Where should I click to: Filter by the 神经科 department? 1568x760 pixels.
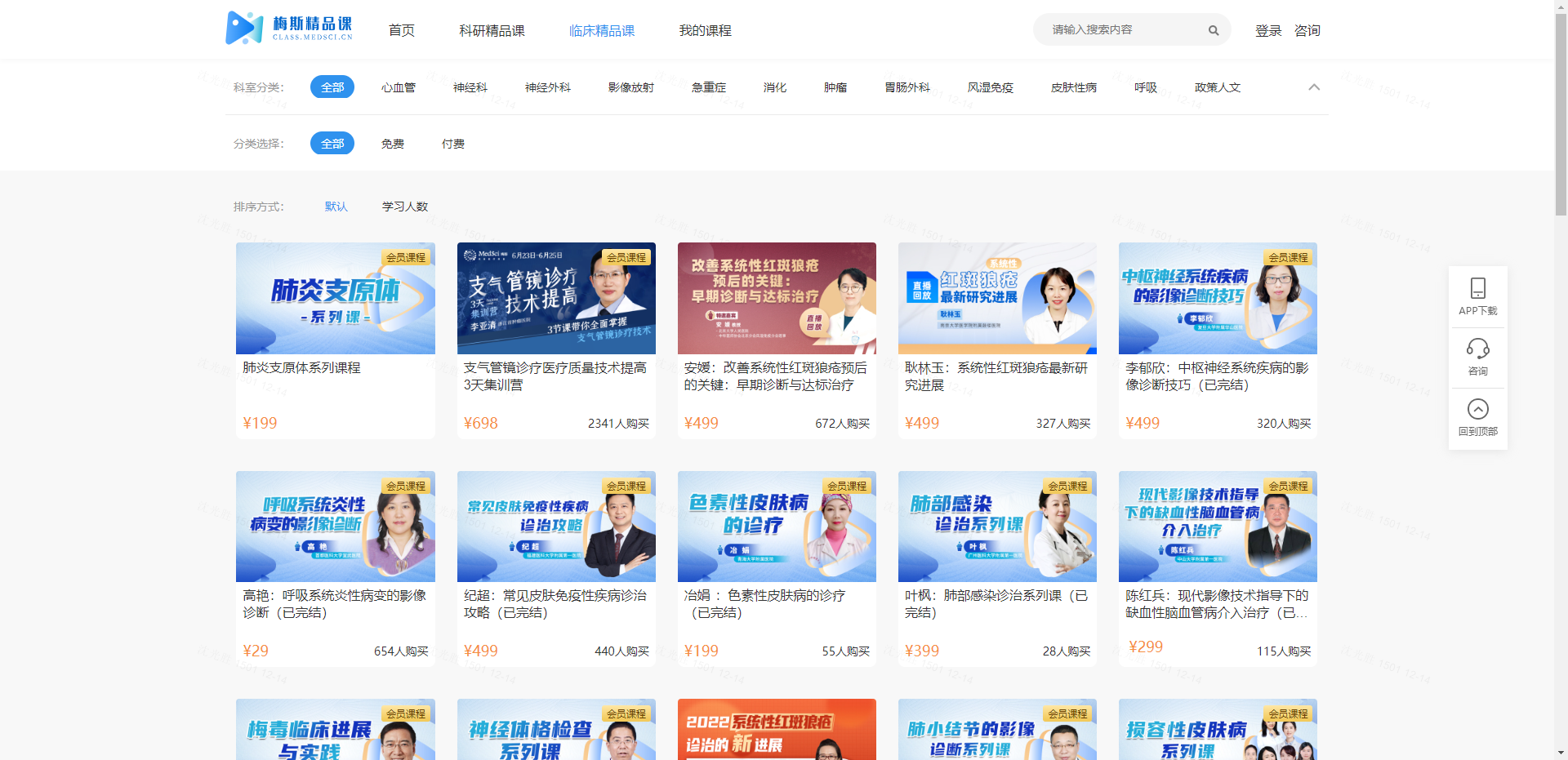[470, 87]
